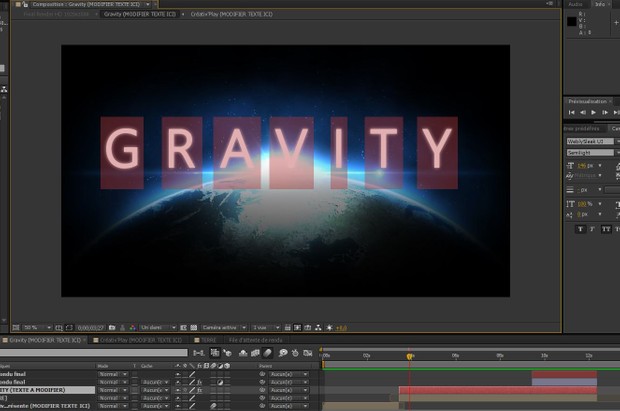The image size is (620, 411).
Task: Click the vertical scale icon in Character panel
Action: (570, 204)
